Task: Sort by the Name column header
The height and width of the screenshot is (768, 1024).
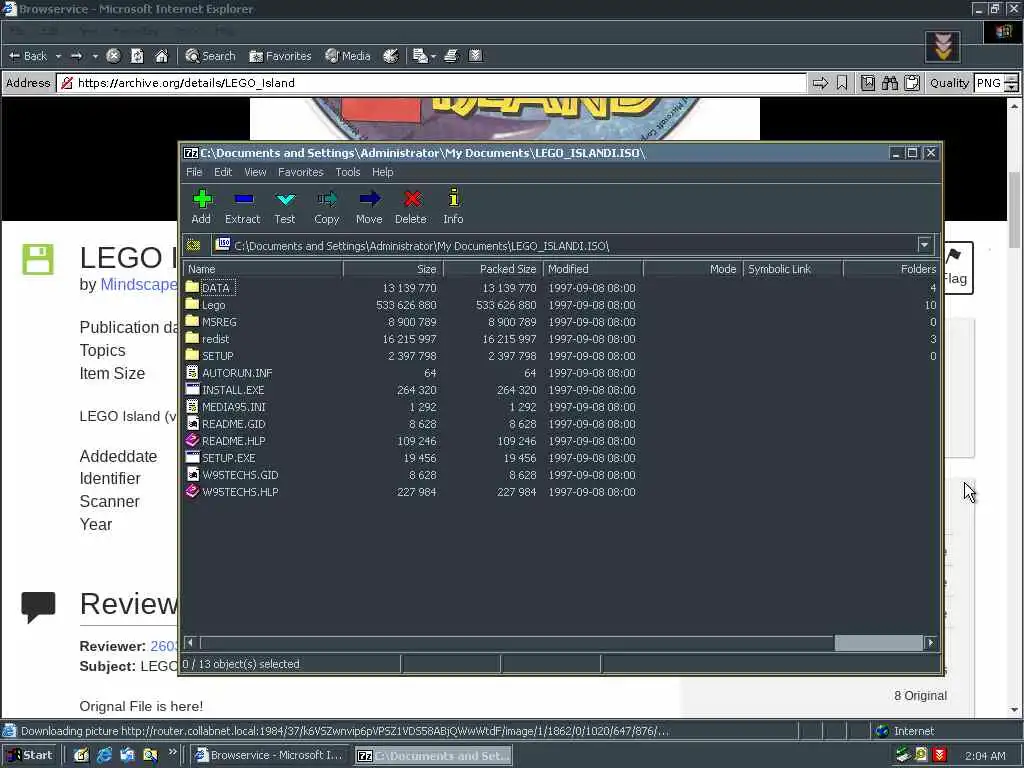Action: pos(263,269)
